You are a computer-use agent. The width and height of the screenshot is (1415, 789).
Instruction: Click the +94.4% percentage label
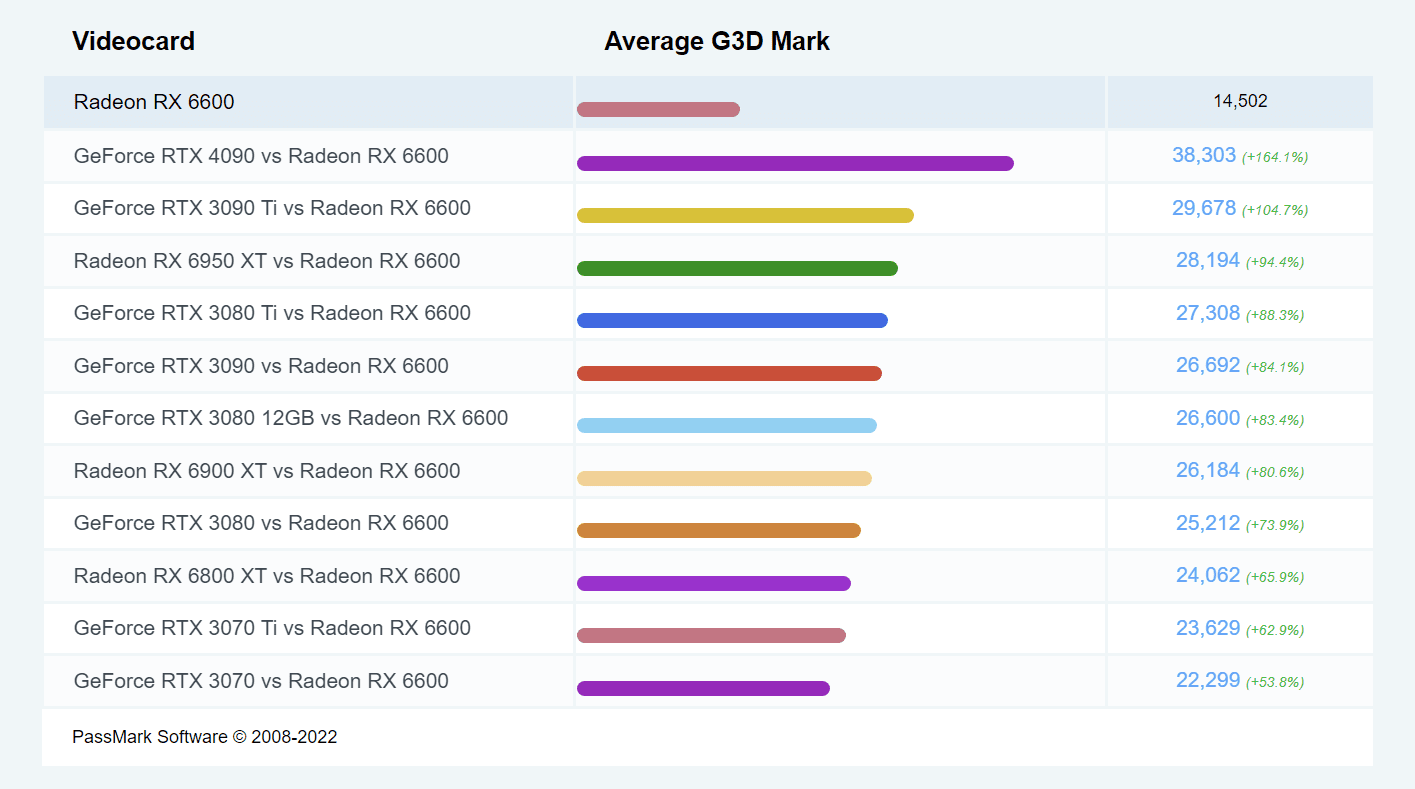click(1275, 262)
